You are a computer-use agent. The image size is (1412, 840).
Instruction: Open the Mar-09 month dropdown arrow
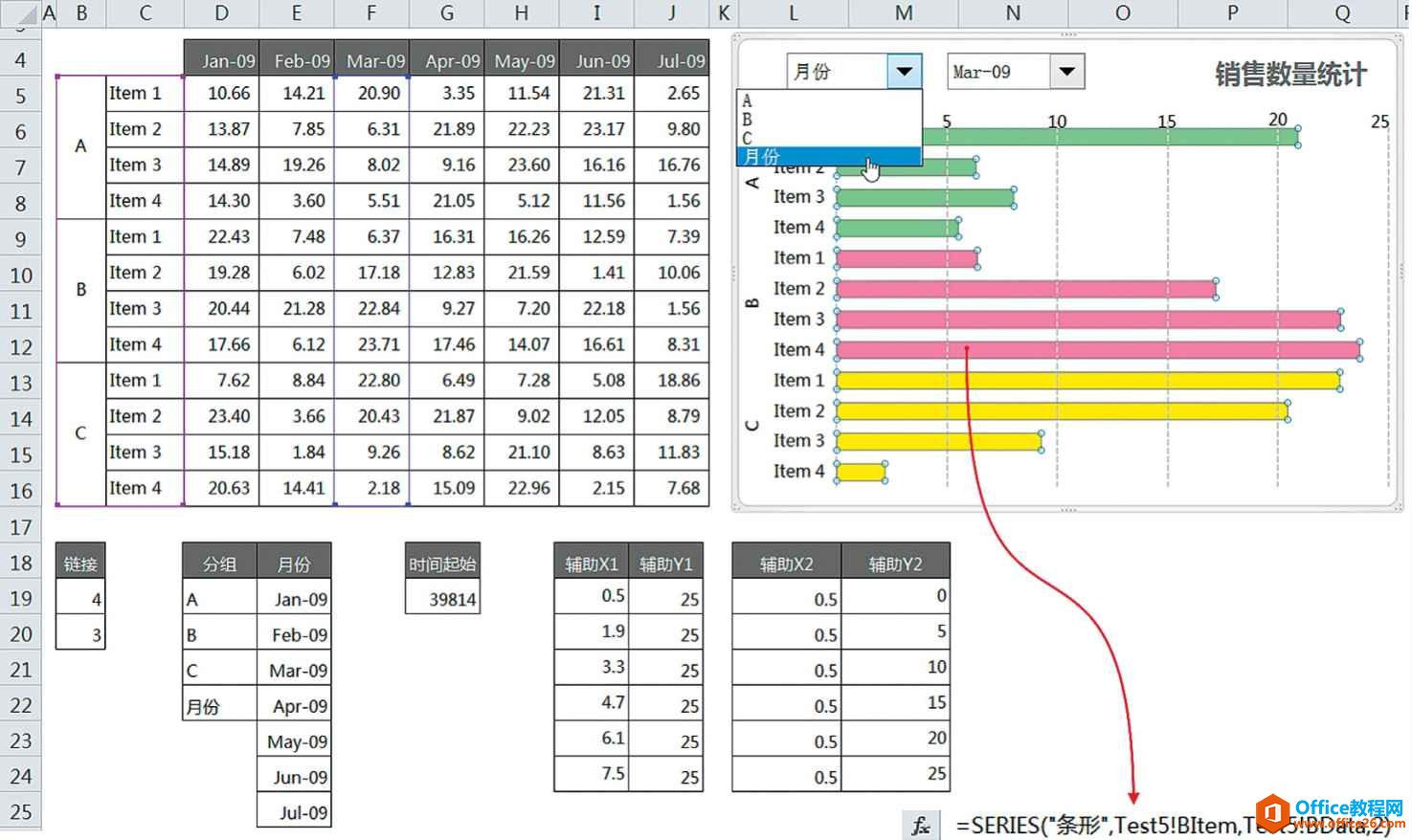coord(1066,72)
